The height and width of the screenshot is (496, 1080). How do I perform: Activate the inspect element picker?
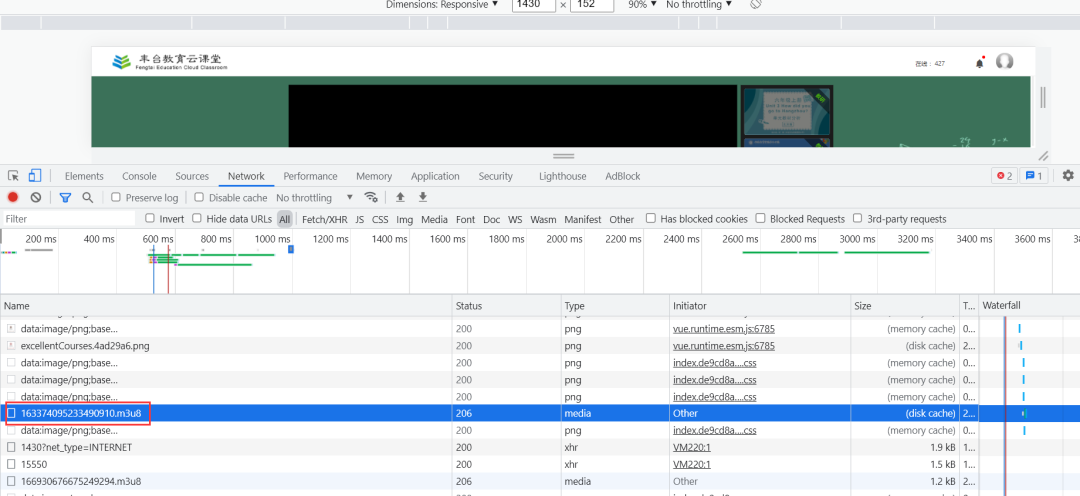click(13, 176)
